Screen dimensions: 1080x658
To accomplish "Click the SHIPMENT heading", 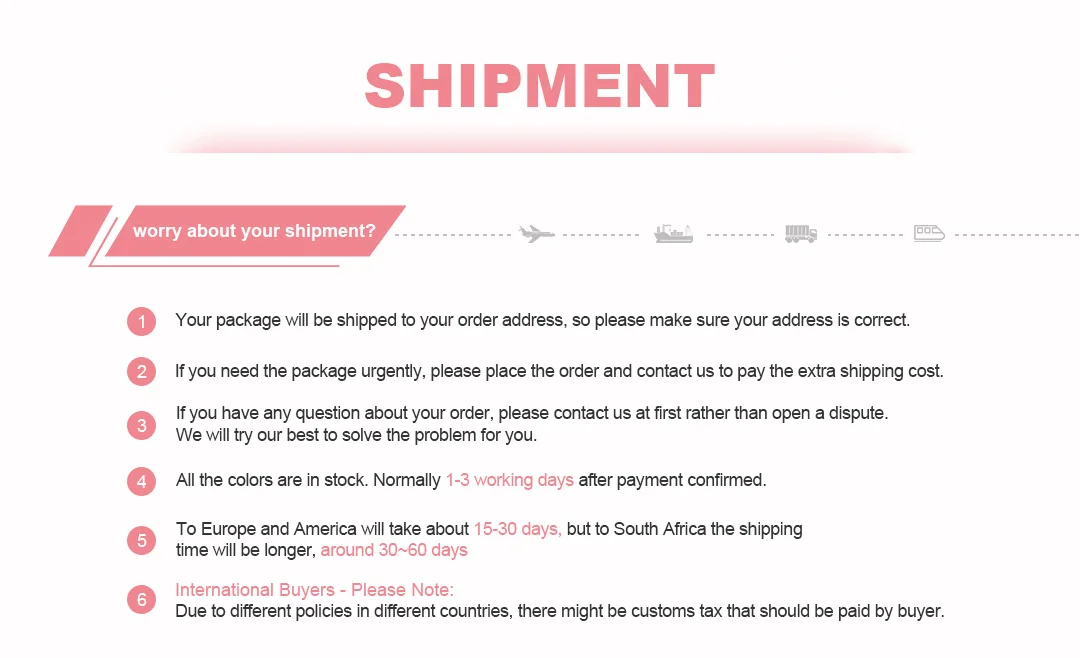I will pyautogui.click(x=540, y=86).
